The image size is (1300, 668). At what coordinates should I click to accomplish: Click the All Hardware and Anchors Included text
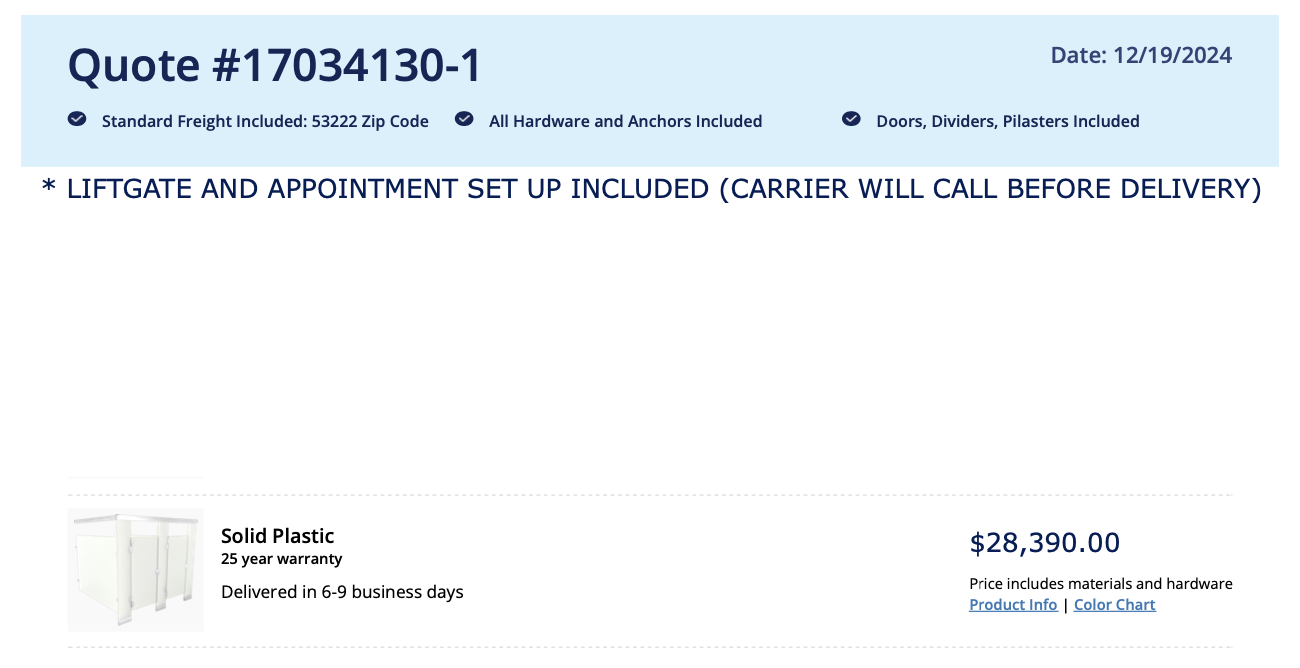click(625, 121)
